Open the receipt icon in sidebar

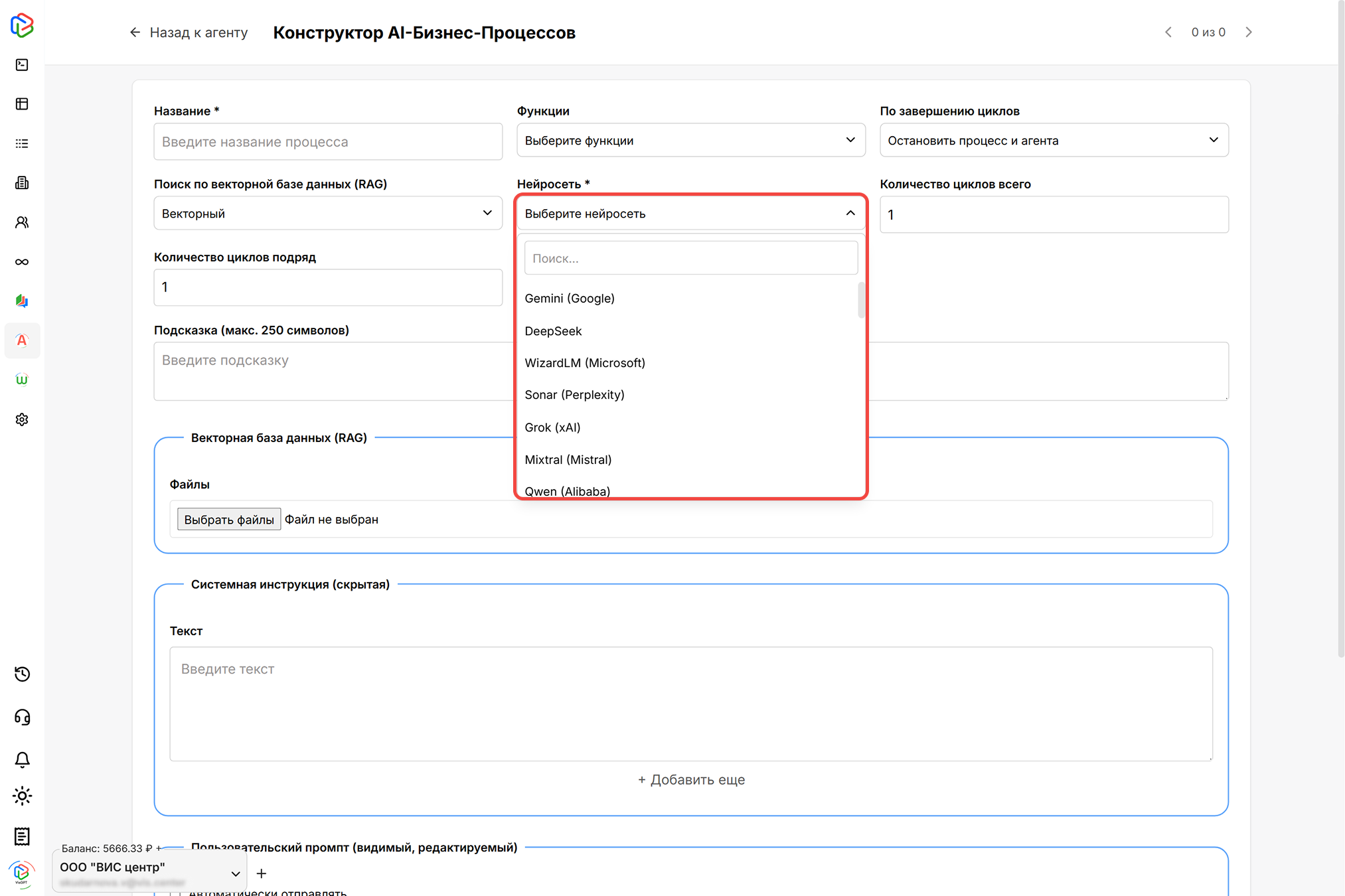22,836
